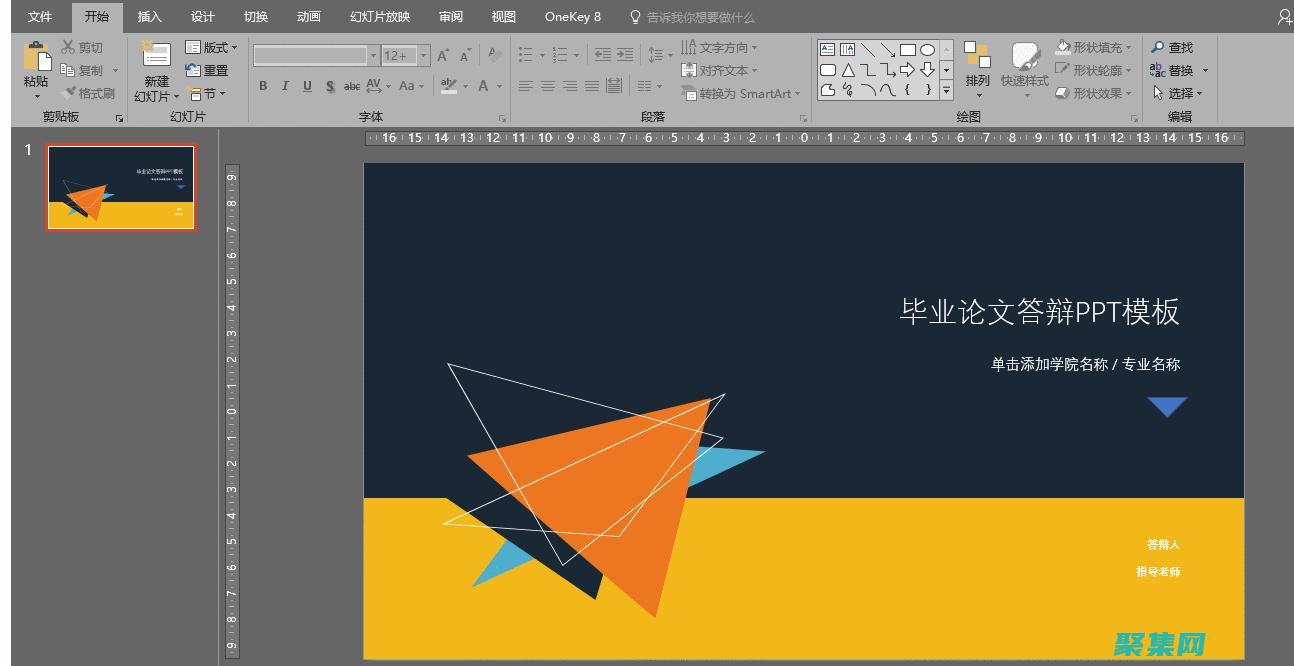
Task: Open the Layout (版式) dropdown
Action: coord(211,47)
